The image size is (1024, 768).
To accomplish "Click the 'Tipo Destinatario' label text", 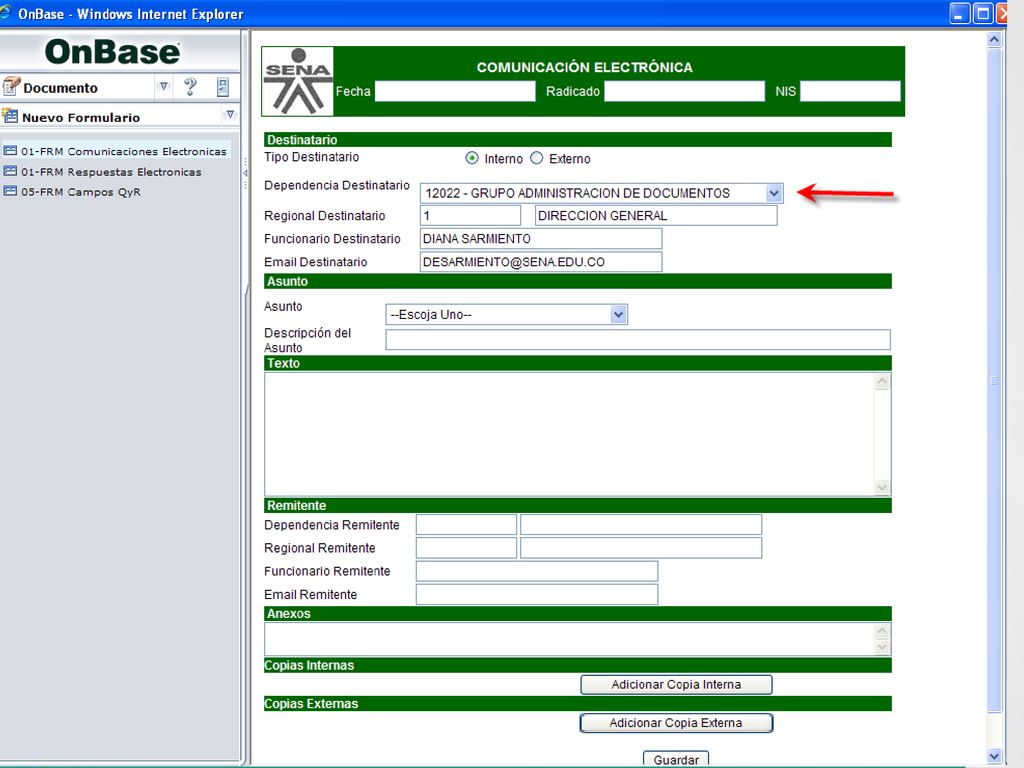I will tap(312, 157).
